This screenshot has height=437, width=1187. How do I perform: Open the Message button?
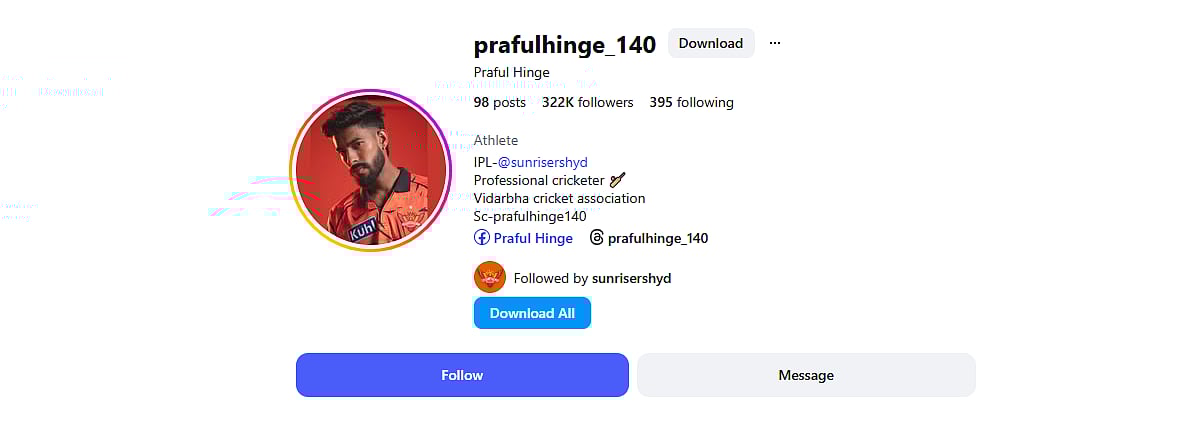[806, 375]
